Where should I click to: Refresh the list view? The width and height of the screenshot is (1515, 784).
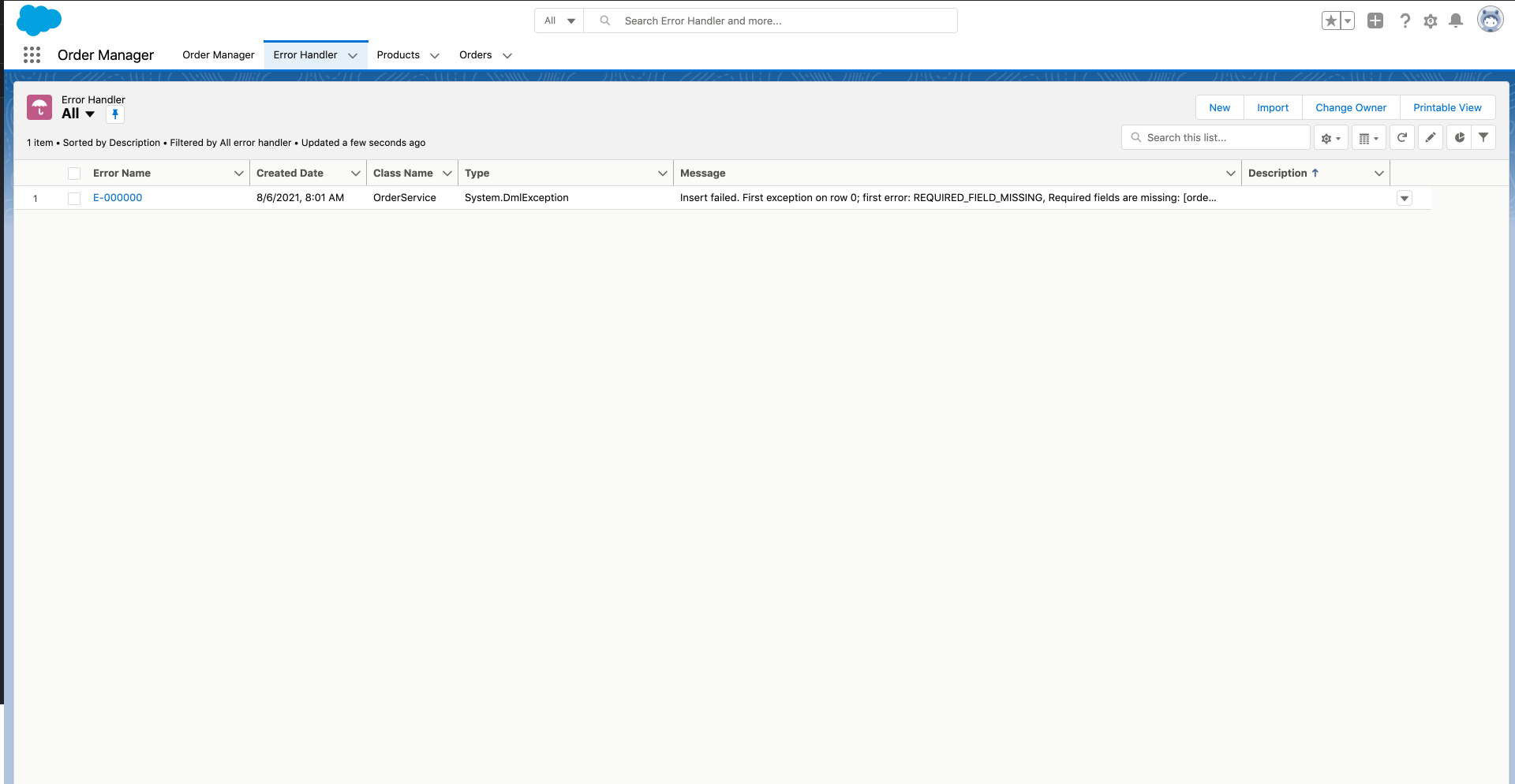click(1402, 137)
